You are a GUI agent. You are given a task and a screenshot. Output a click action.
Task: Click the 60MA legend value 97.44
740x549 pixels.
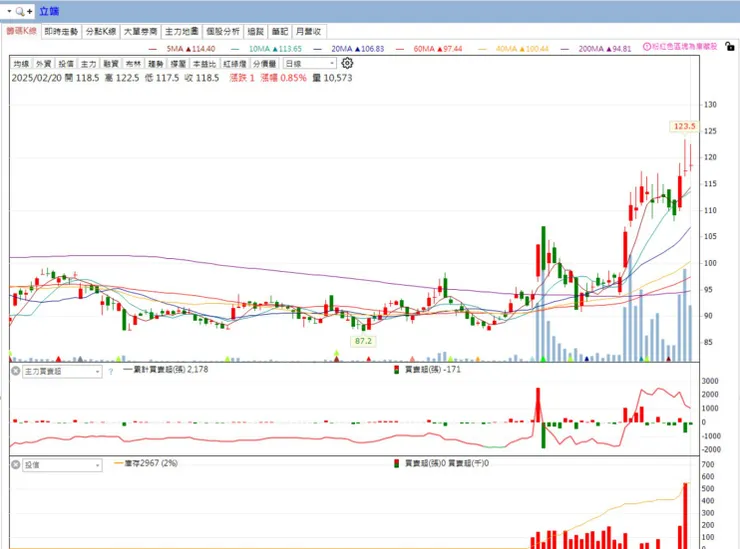(x=452, y=49)
